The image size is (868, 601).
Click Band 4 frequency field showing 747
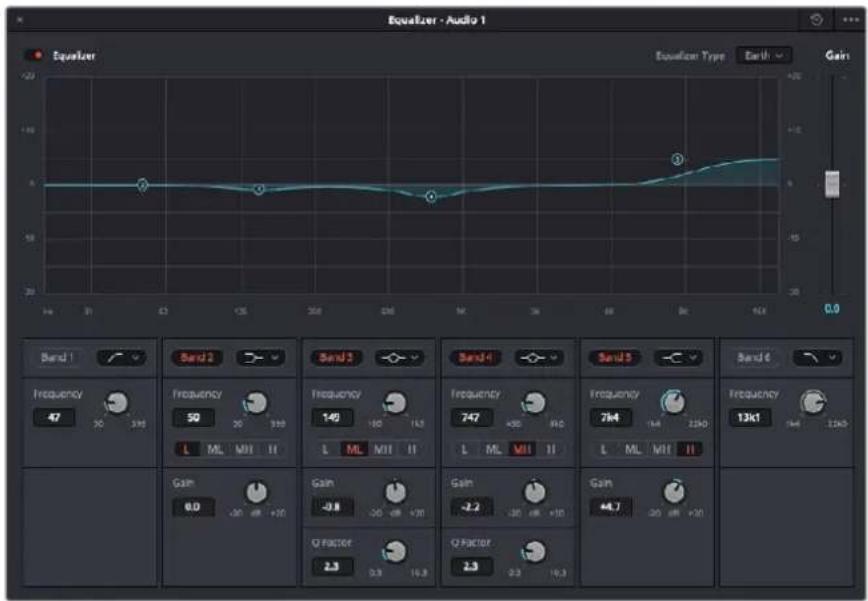coord(472,417)
